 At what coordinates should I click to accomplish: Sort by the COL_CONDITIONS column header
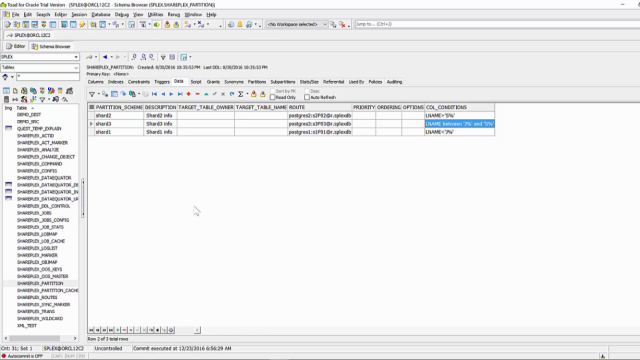click(460, 107)
